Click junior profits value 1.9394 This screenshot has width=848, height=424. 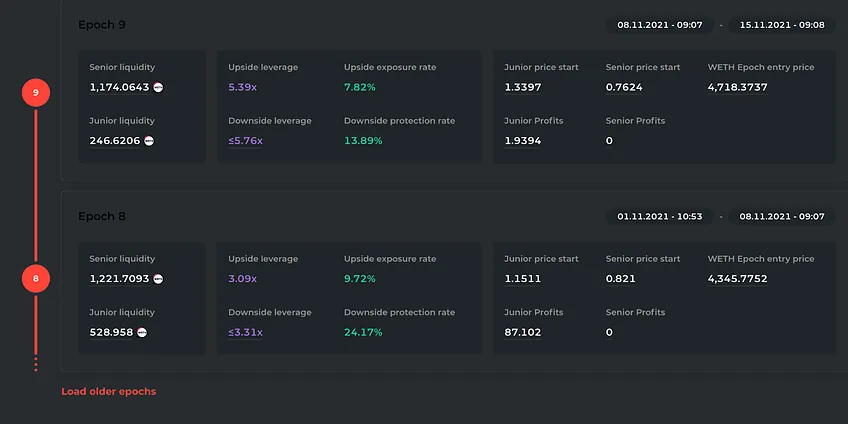click(522, 141)
